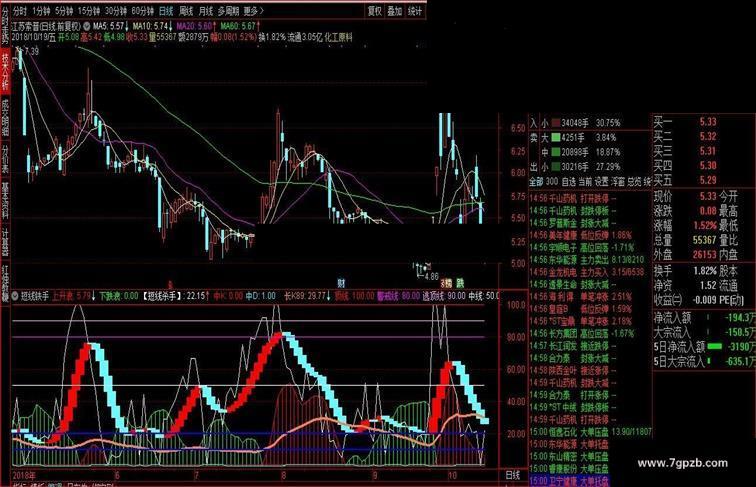
Task: Open 技术分析 sidebar tab
Action: 5,71
